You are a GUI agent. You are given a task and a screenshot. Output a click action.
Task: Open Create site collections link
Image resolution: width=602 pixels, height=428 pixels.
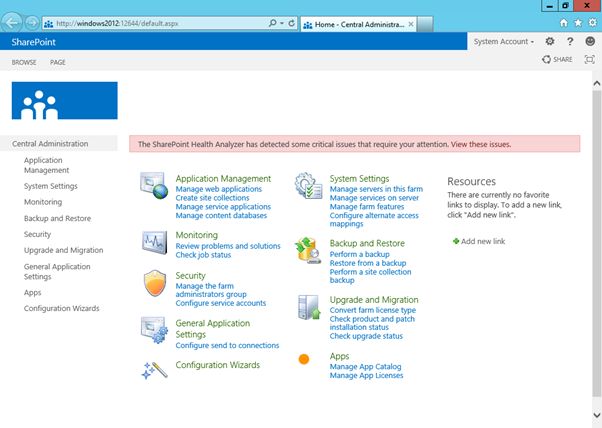point(212,198)
